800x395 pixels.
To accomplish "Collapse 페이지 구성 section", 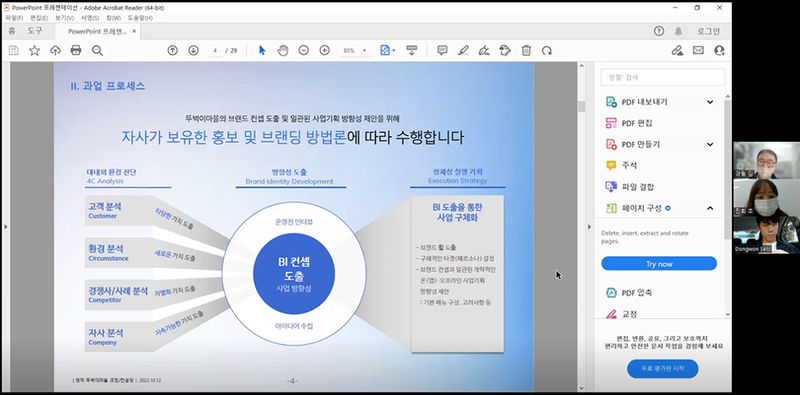I will (710, 208).
